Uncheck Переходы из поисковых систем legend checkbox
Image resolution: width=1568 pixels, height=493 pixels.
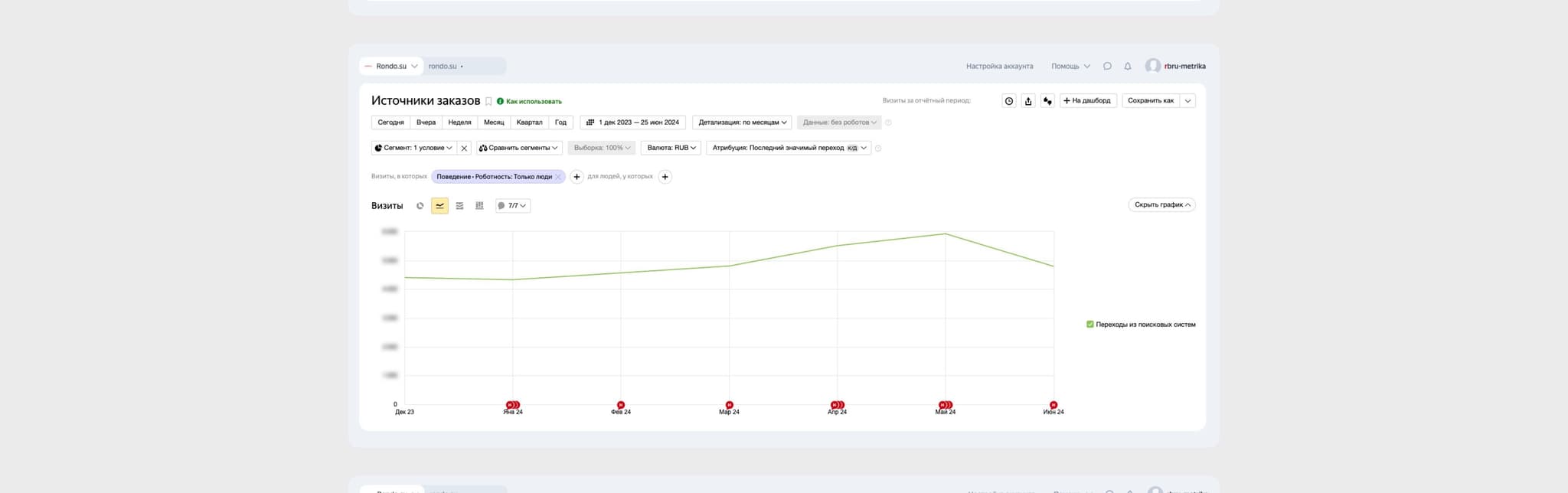click(x=1090, y=325)
